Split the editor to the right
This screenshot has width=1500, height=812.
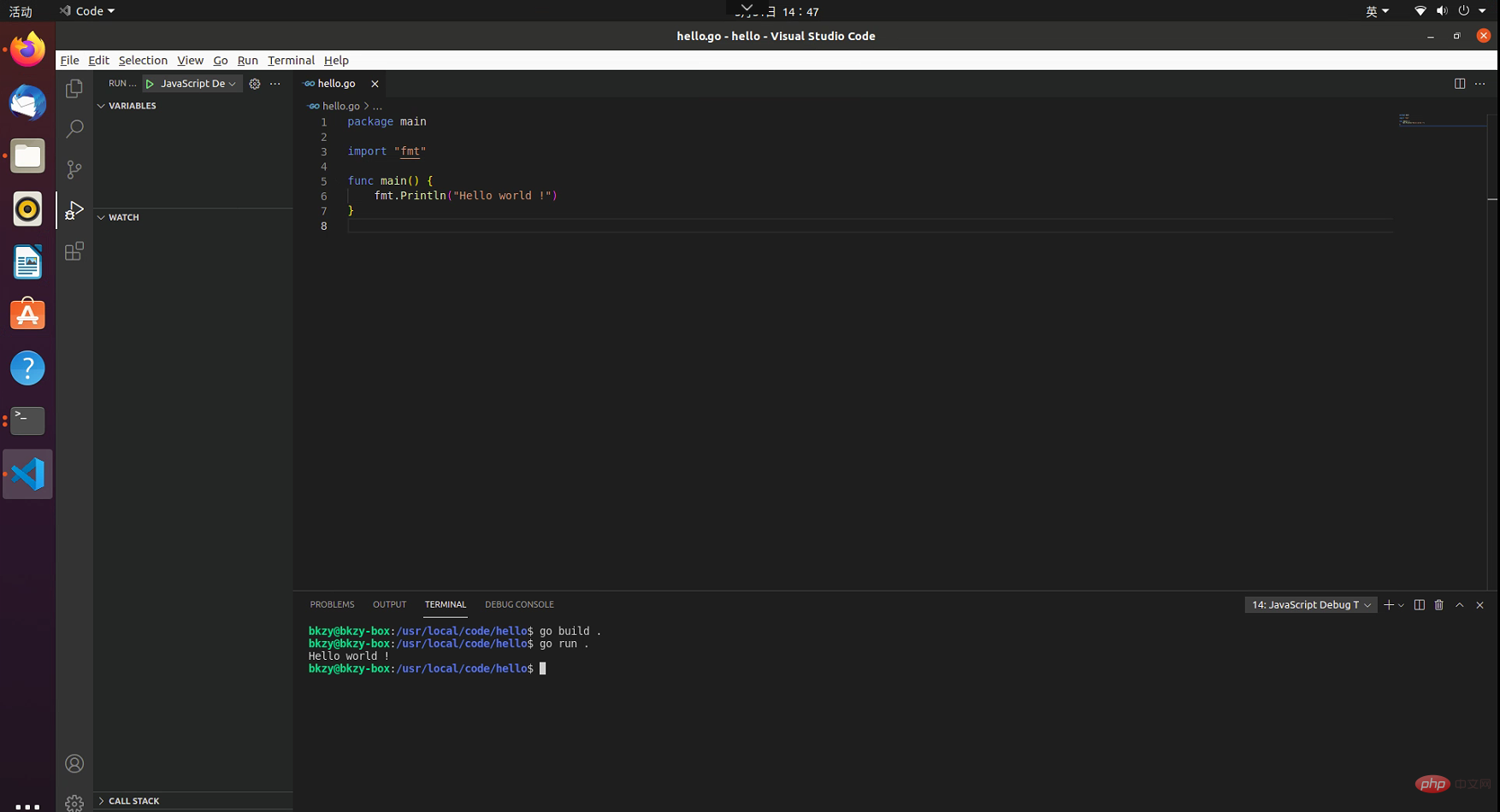pyautogui.click(x=1459, y=84)
